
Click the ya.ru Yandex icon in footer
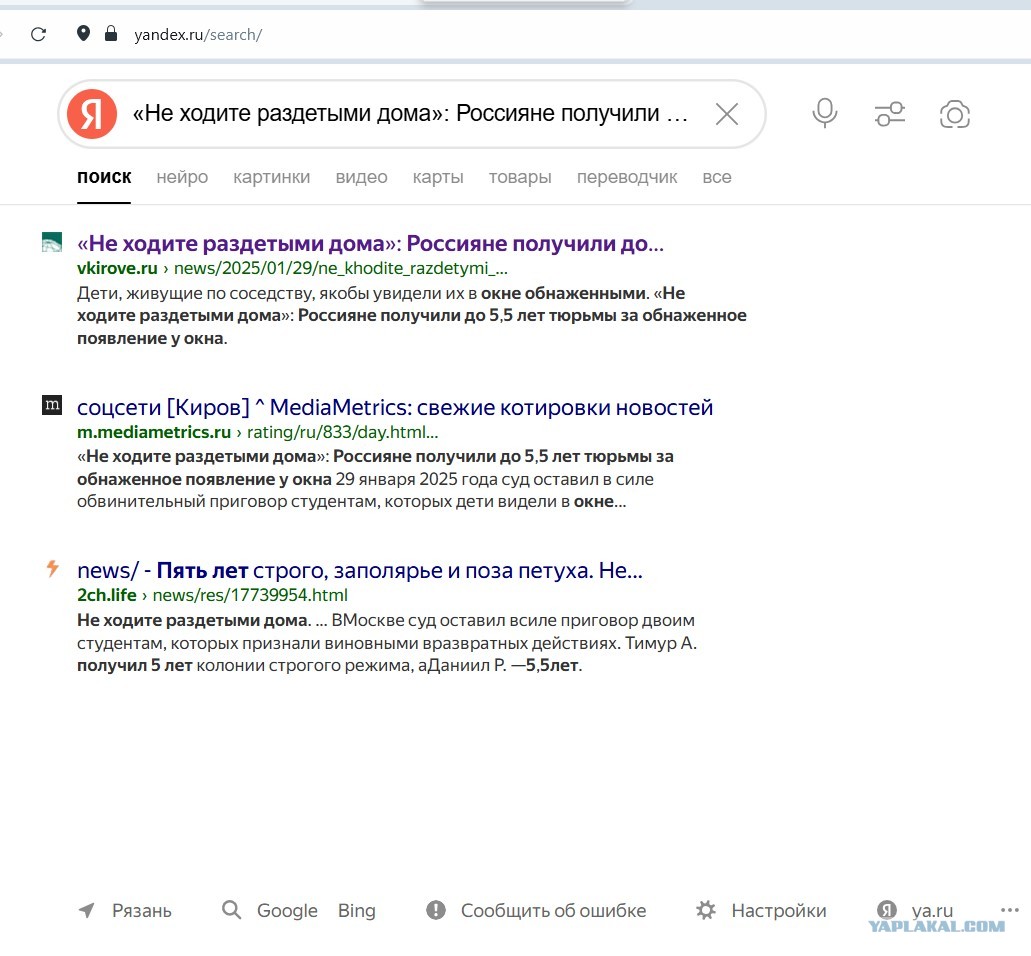[887, 909]
